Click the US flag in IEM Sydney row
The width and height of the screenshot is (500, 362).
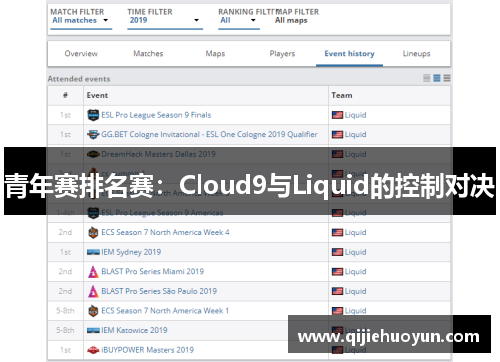pyautogui.click(x=337, y=252)
